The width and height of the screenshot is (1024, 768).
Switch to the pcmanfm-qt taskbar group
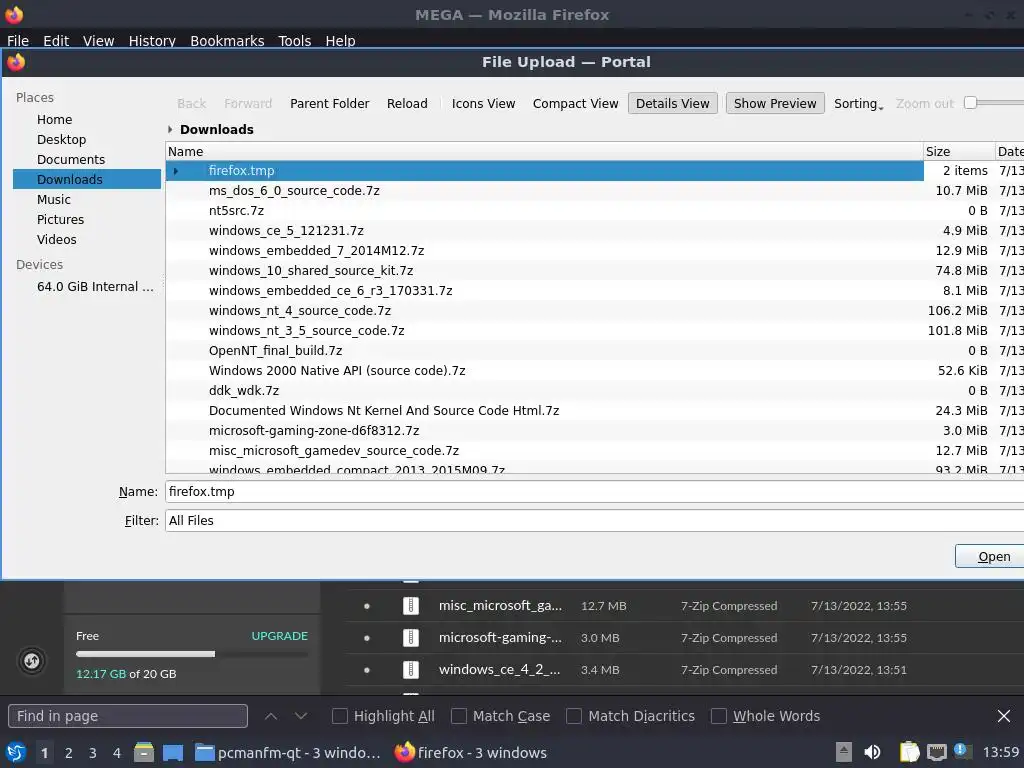pyautogui.click(x=288, y=752)
